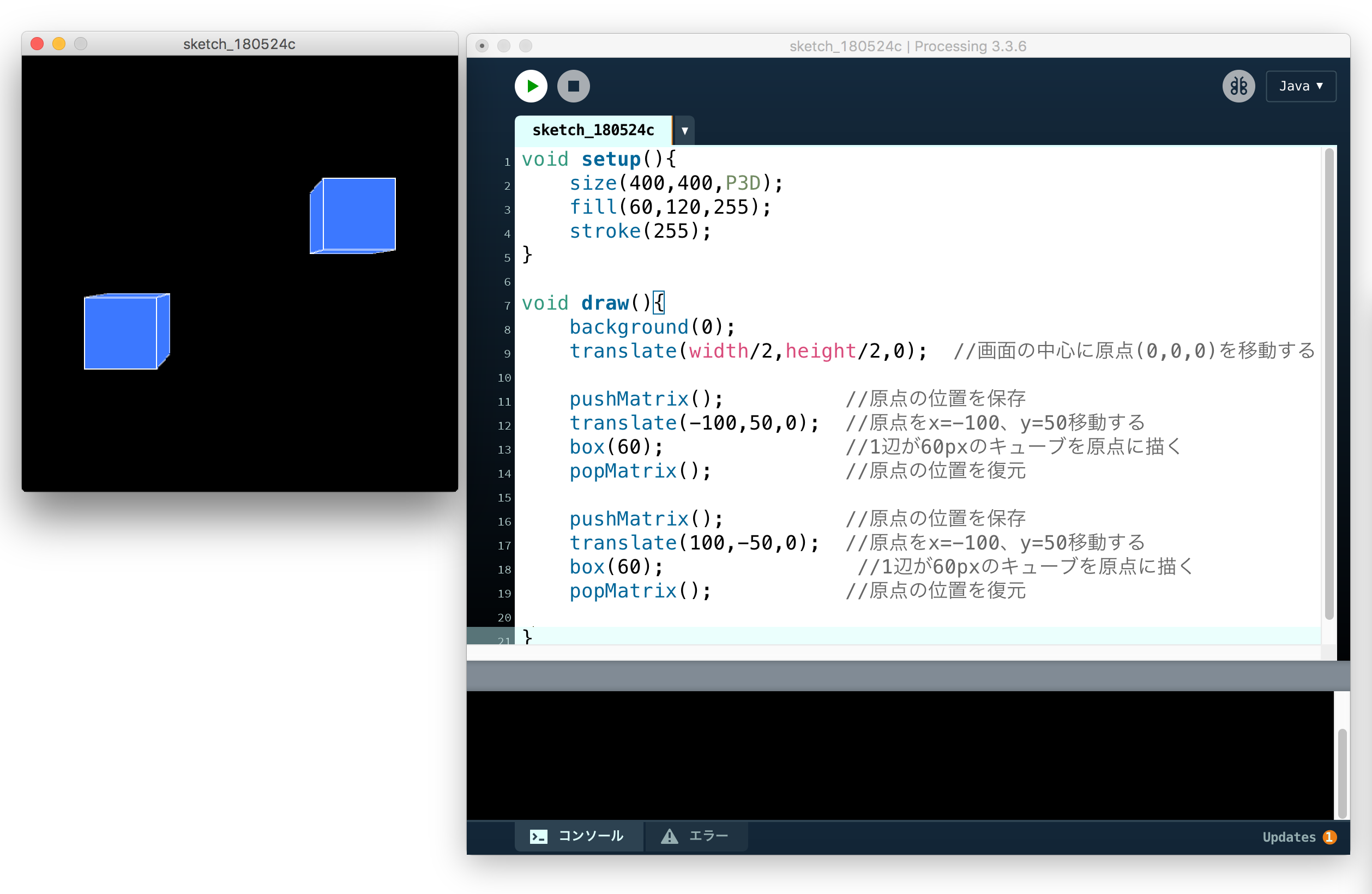Image resolution: width=1372 pixels, height=894 pixels.
Task: Close the sketch output window
Action: tap(38, 44)
